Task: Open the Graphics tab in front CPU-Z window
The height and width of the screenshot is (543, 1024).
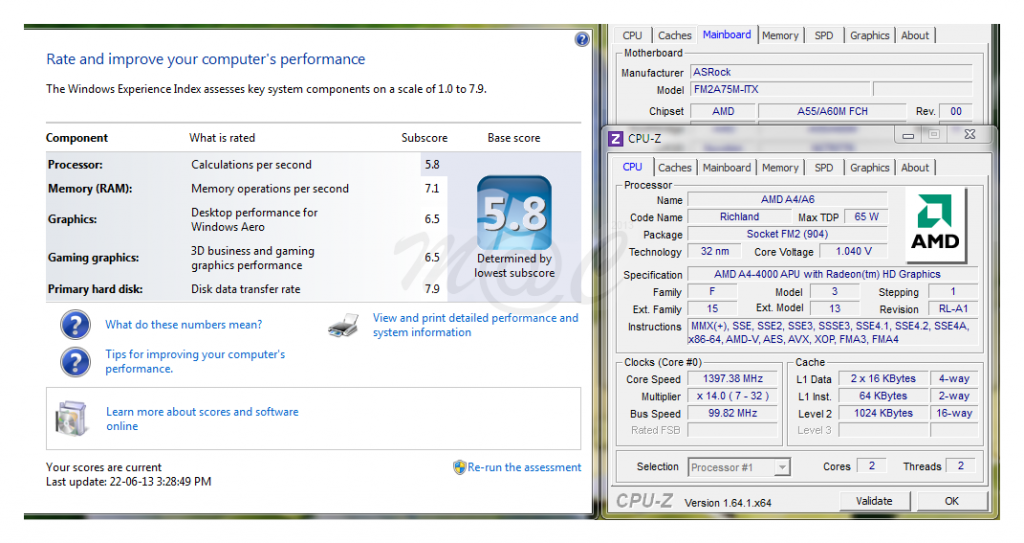Action: (x=869, y=168)
